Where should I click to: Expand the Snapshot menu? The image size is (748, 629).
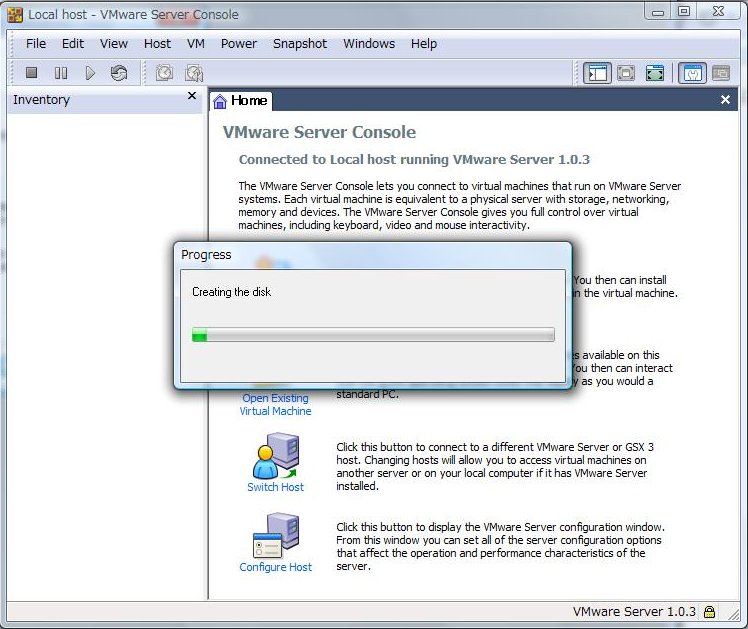[x=300, y=44]
